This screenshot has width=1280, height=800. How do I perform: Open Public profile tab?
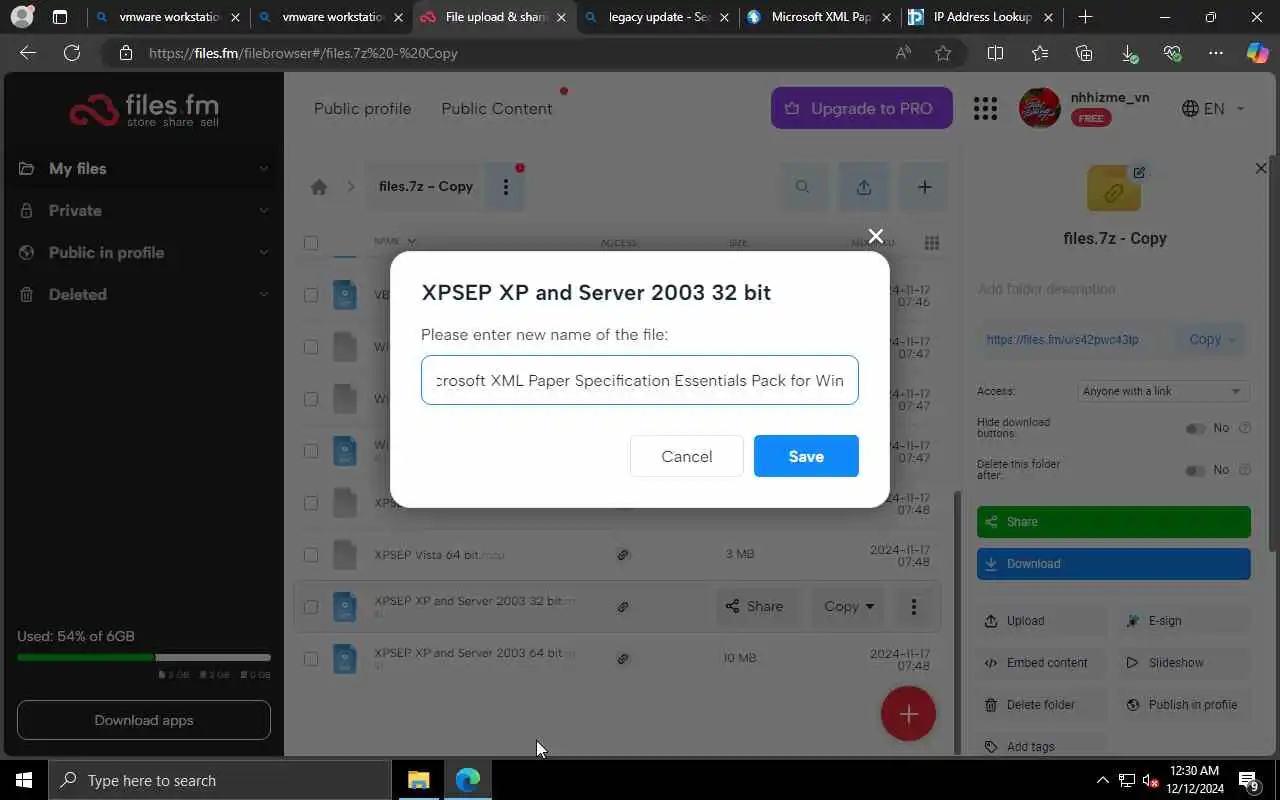pyautogui.click(x=362, y=108)
